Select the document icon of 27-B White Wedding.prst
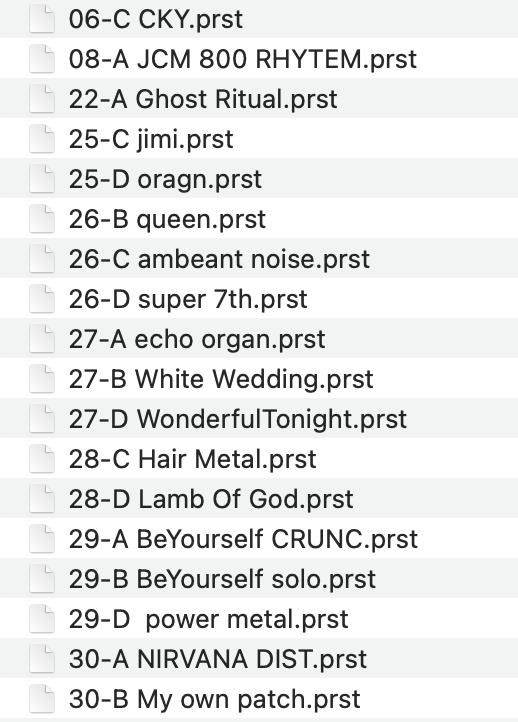Image resolution: width=518 pixels, height=722 pixels. pos(42,379)
